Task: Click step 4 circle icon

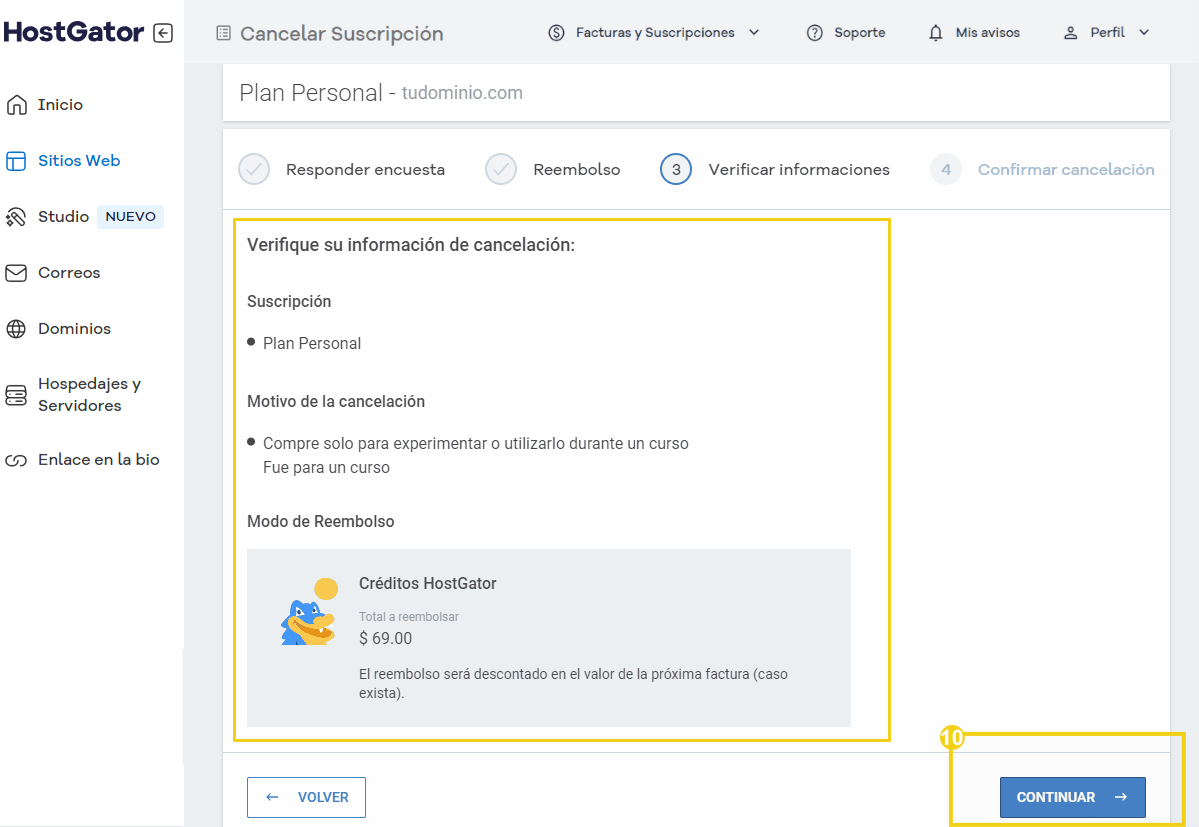Action: 946,169
